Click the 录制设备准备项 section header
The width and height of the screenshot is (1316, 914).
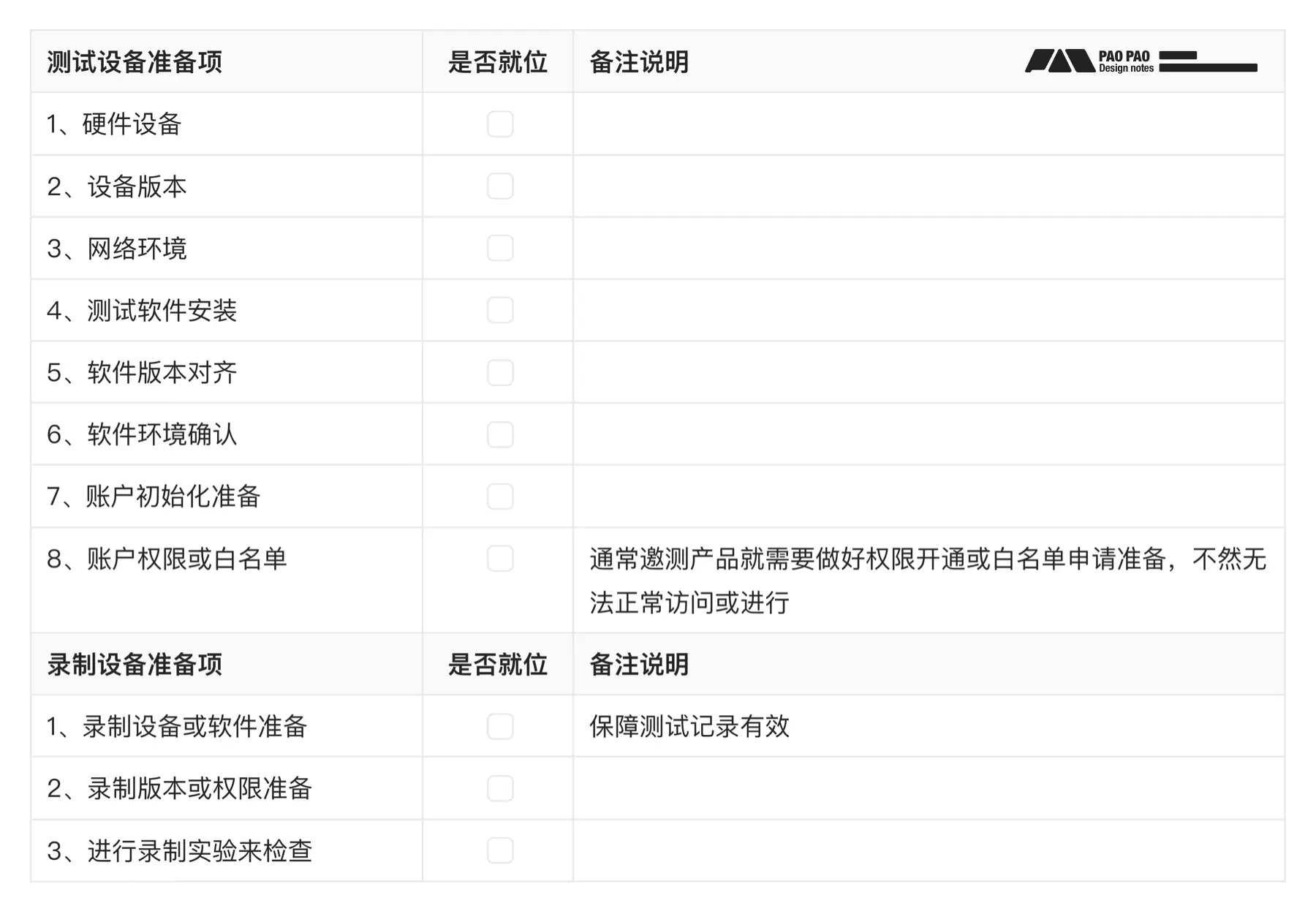(135, 665)
